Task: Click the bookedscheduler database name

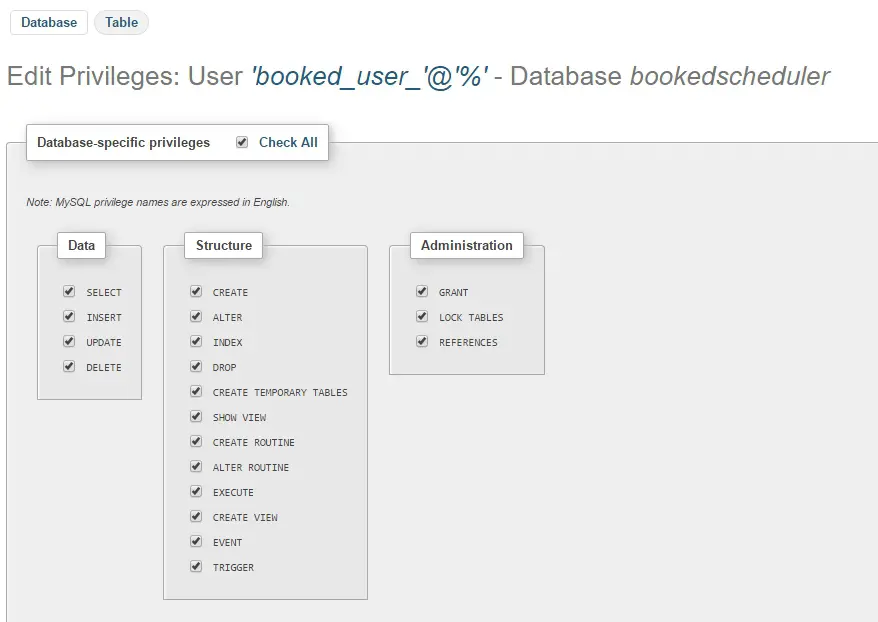Action: pos(730,76)
